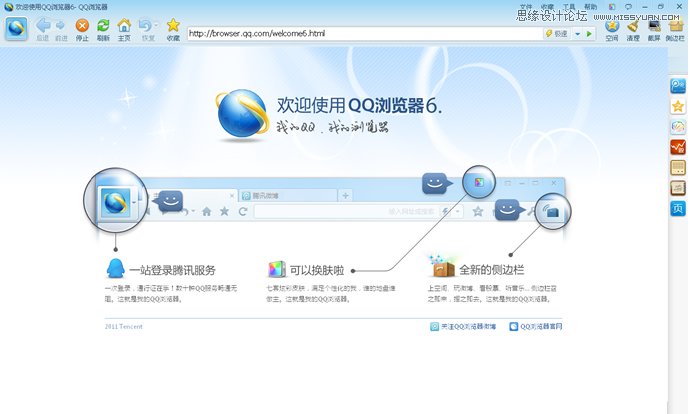Click the 可以换肤啦 heading

(x=316, y=270)
